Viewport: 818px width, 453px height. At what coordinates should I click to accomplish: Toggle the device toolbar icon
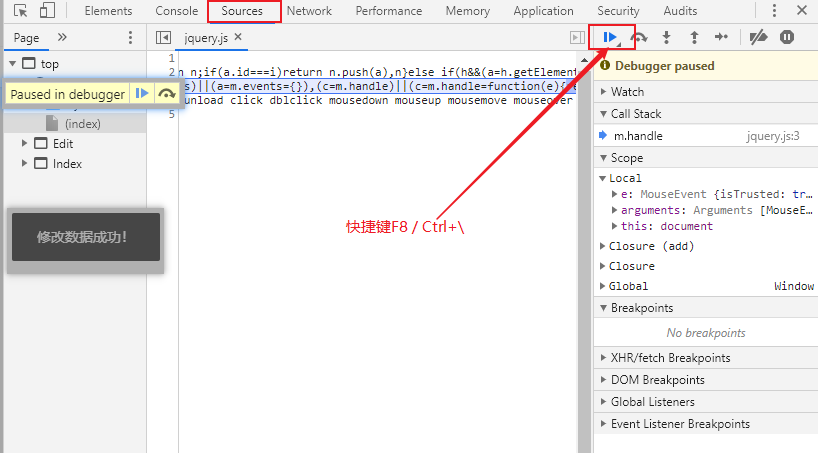tap(47, 10)
